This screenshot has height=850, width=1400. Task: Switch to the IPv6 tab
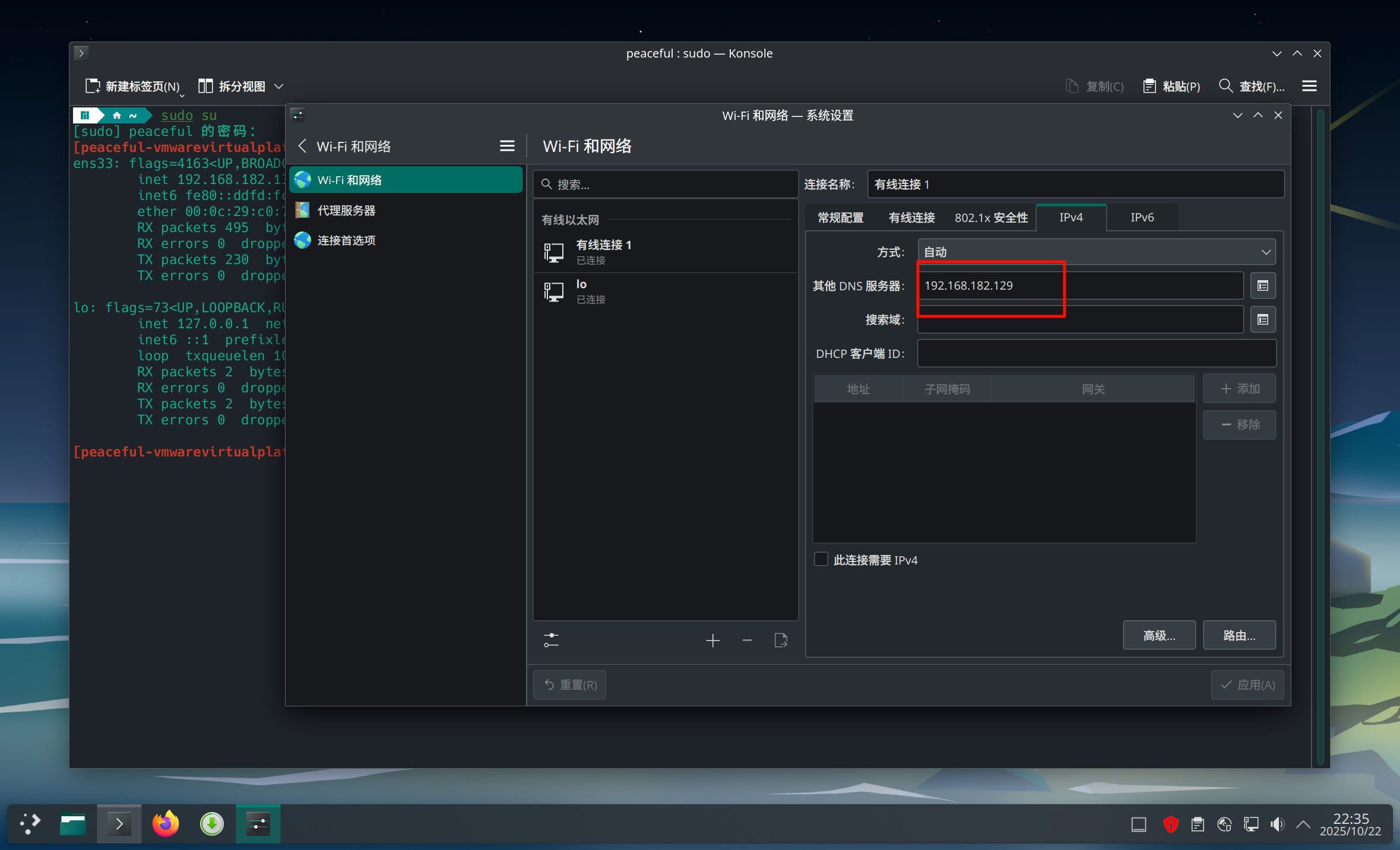click(1142, 218)
